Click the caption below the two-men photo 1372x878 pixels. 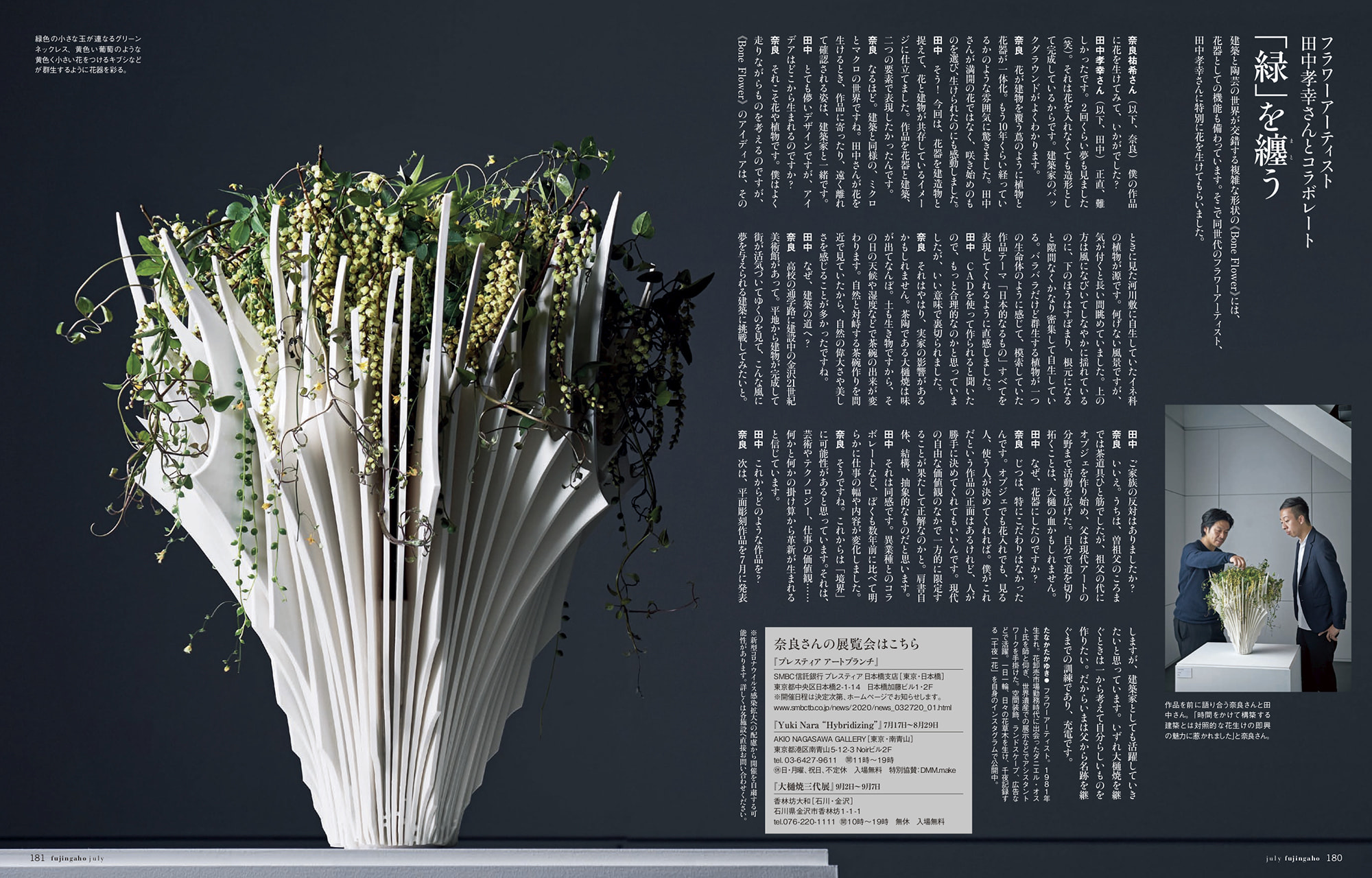(x=1218, y=720)
